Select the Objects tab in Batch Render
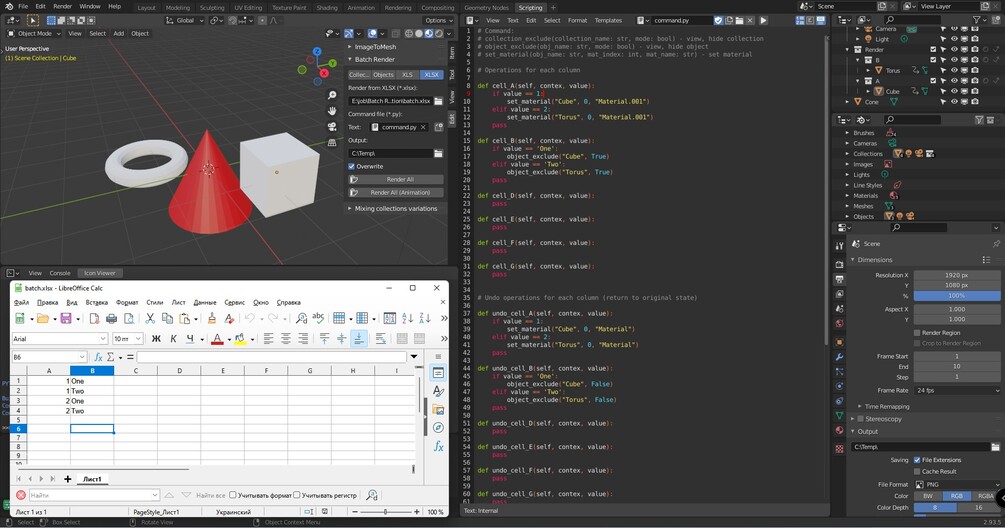This screenshot has width=1005, height=528. pyautogui.click(x=383, y=74)
